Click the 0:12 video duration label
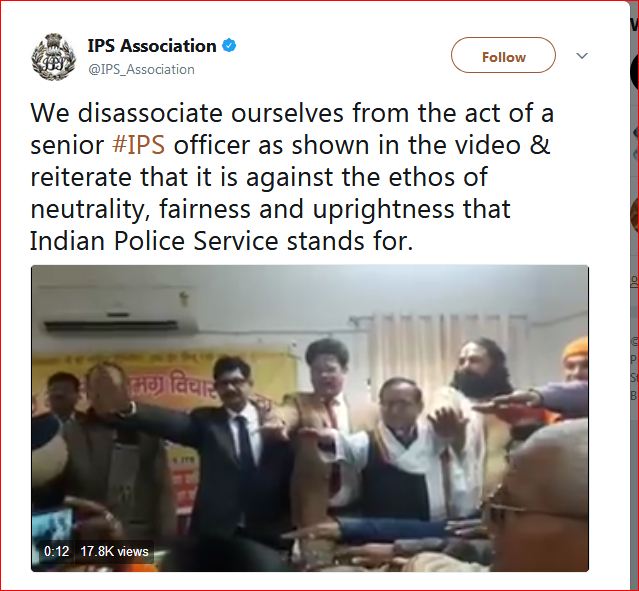This screenshot has height=591, width=639. tap(57, 551)
